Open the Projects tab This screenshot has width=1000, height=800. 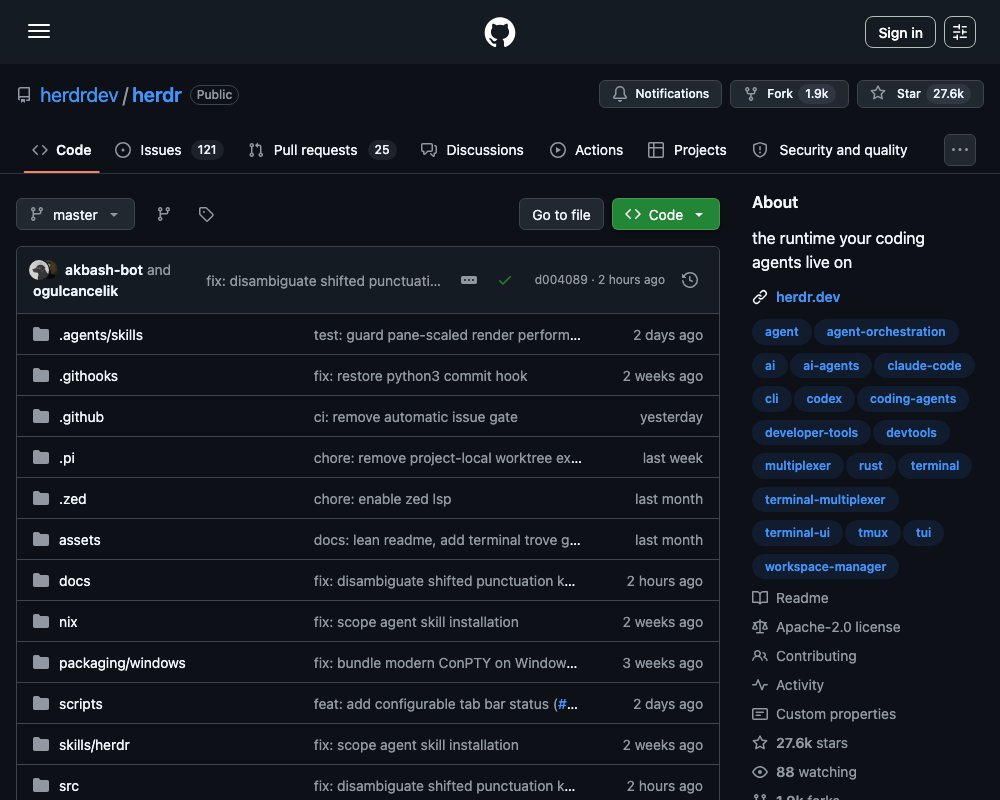pos(687,150)
